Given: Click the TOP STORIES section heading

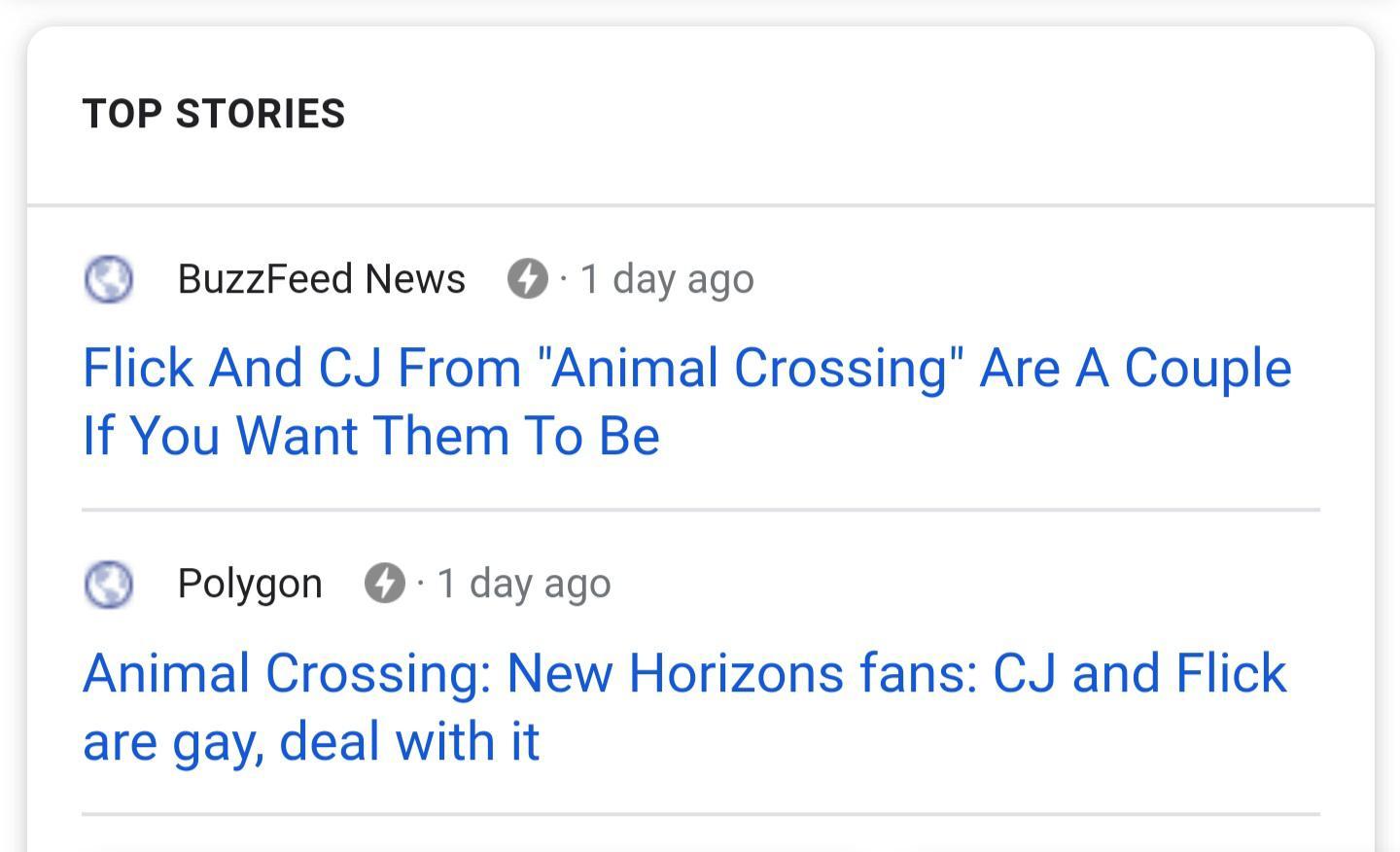Looking at the screenshot, I should click(x=215, y=113).
